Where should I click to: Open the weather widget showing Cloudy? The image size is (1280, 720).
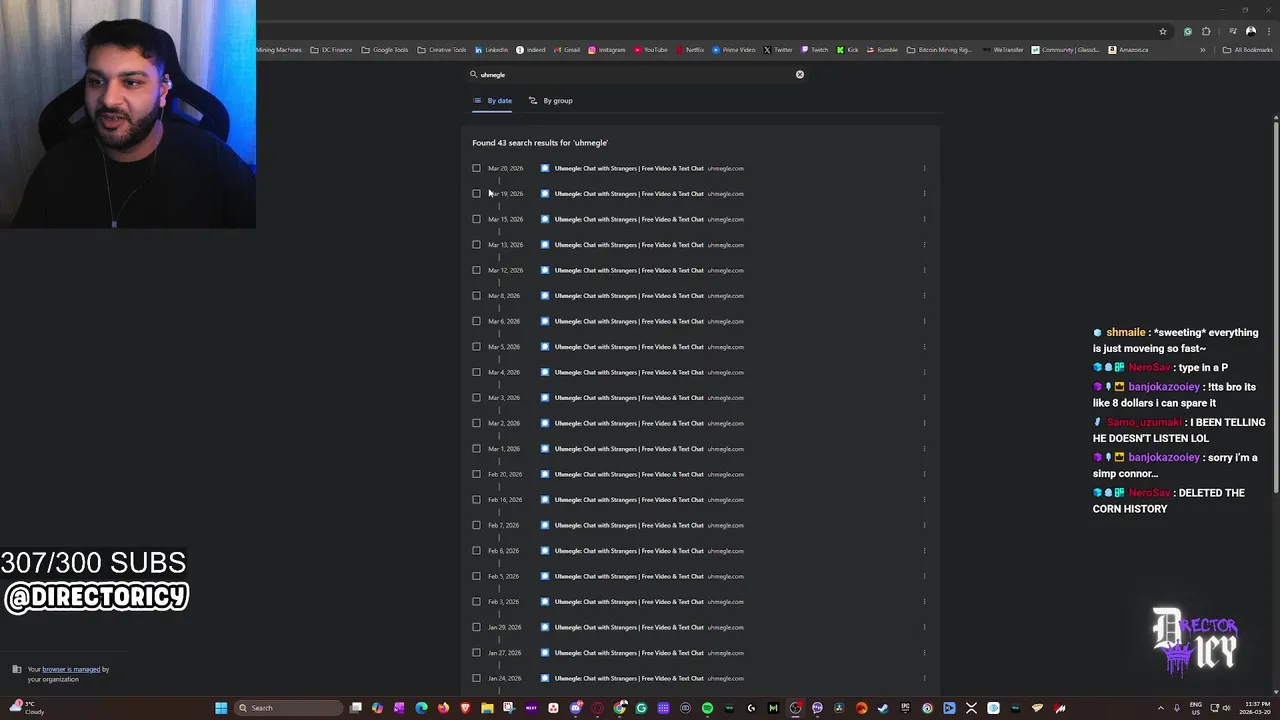(x=26, y=708)
